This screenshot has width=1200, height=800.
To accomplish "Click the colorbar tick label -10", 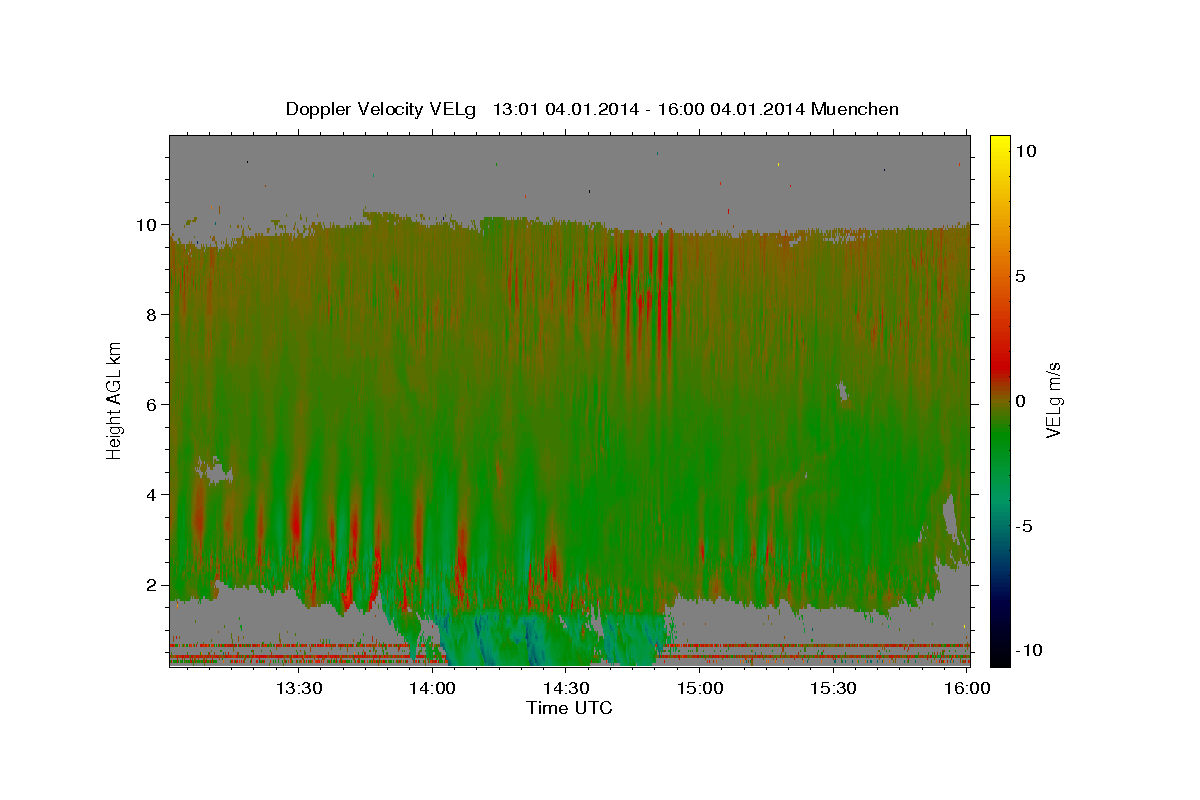I will coord(1028,650).
